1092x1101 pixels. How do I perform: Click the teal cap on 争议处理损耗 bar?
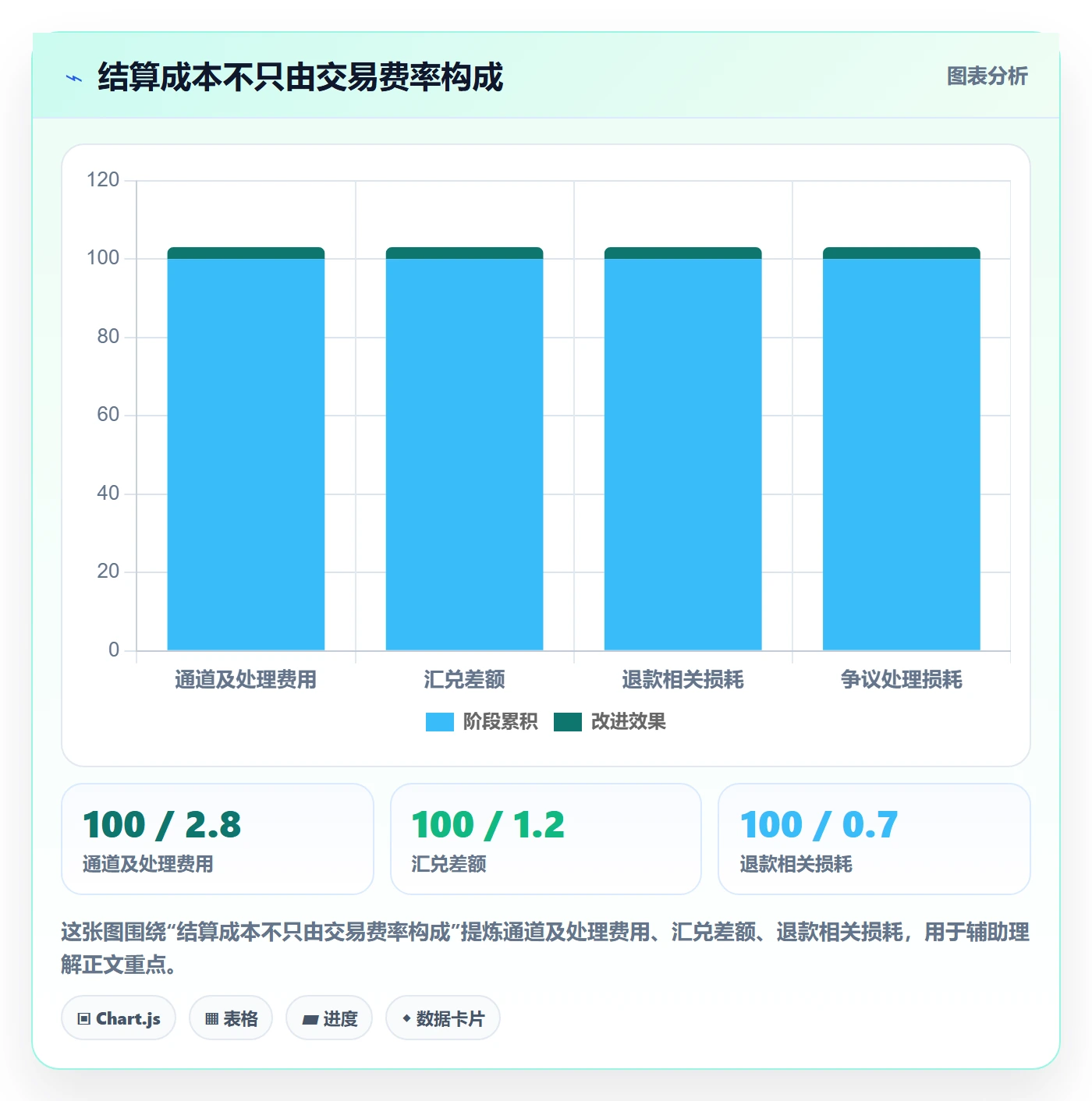pyautogui.click(x=901, y=253)
